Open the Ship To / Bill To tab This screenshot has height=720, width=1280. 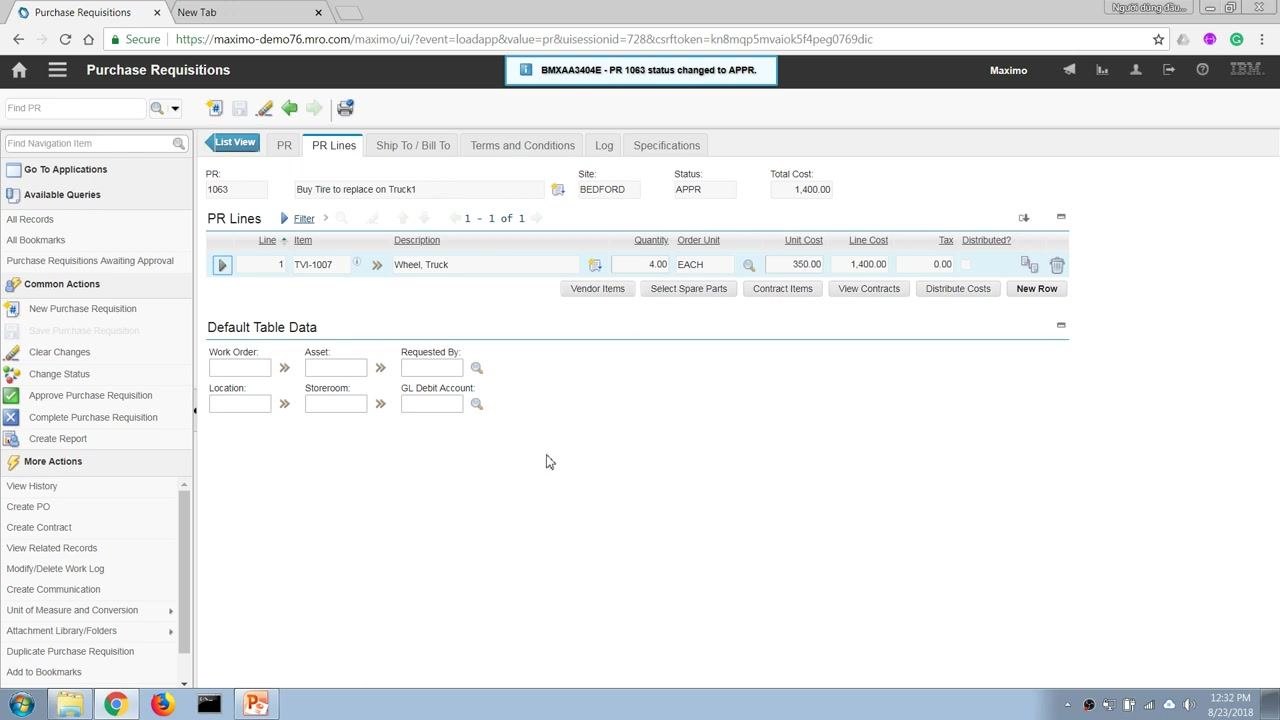coord(413,145)
